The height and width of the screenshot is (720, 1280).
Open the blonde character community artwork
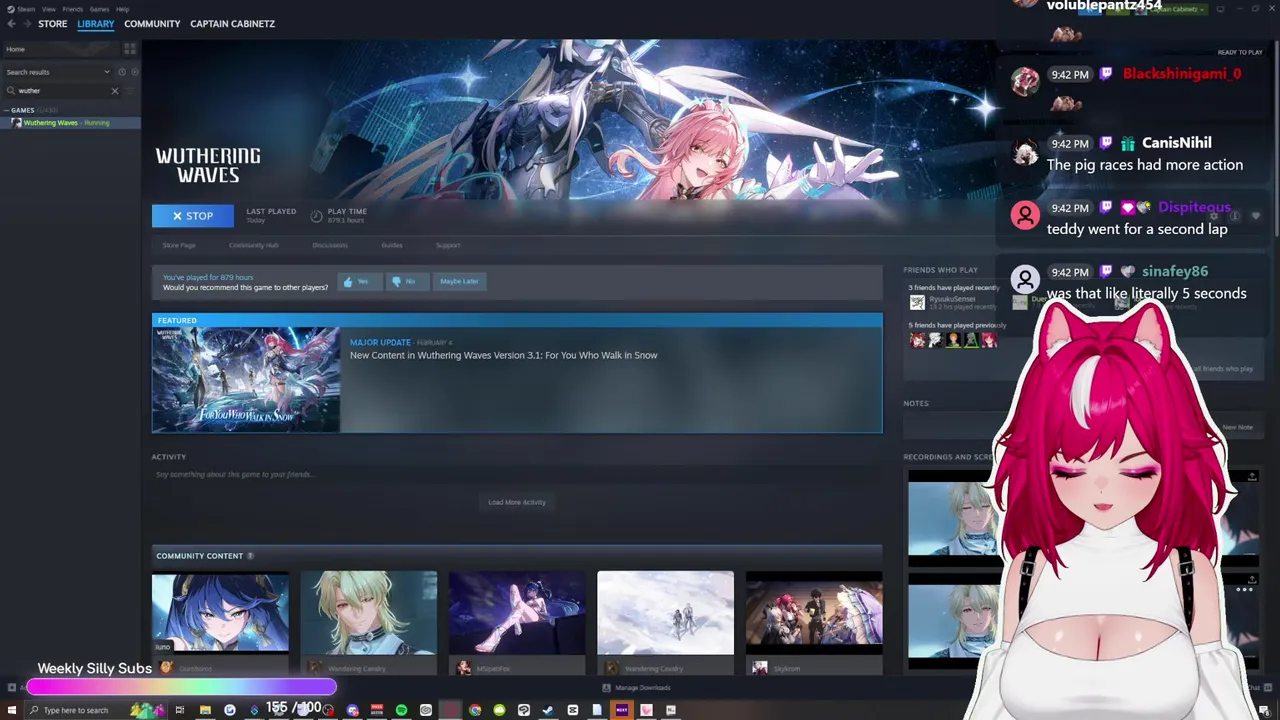pos(369,613)
